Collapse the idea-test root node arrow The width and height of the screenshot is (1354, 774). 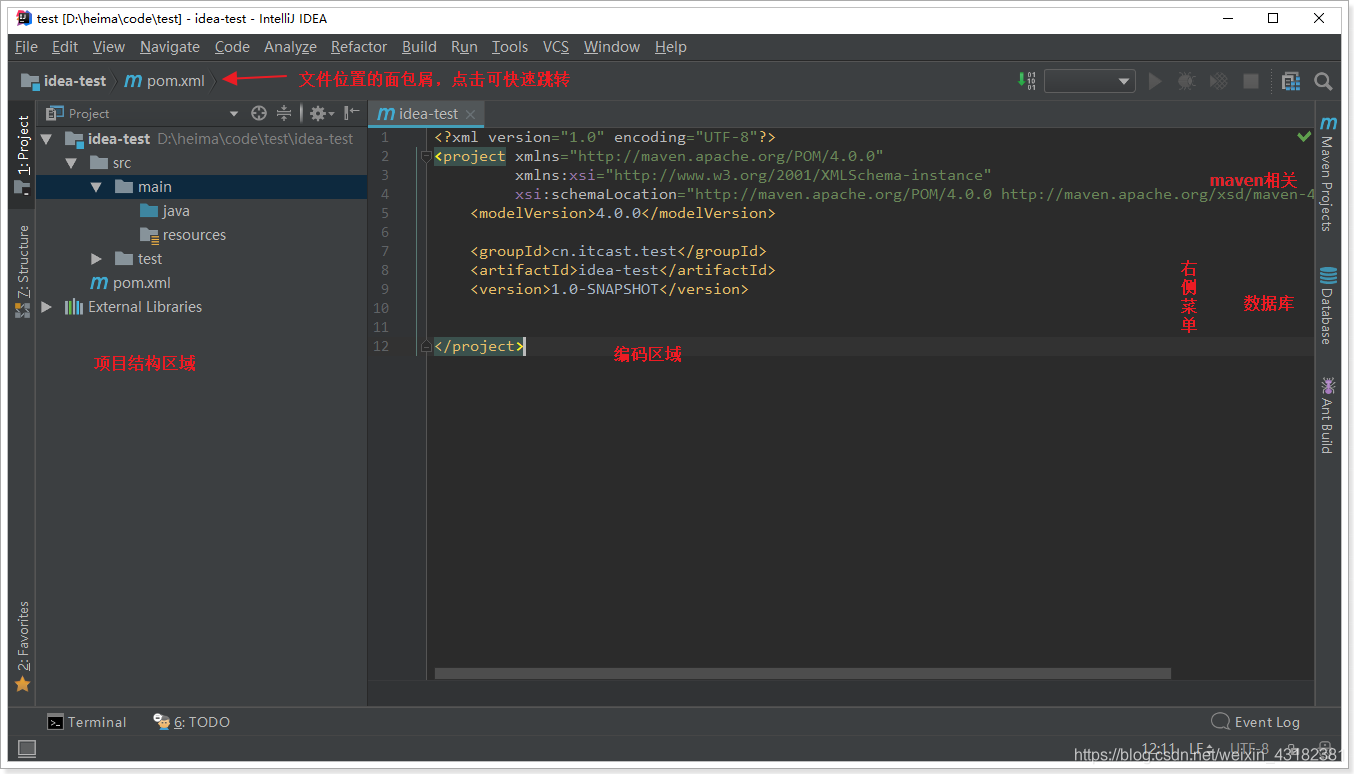[46, 139]
